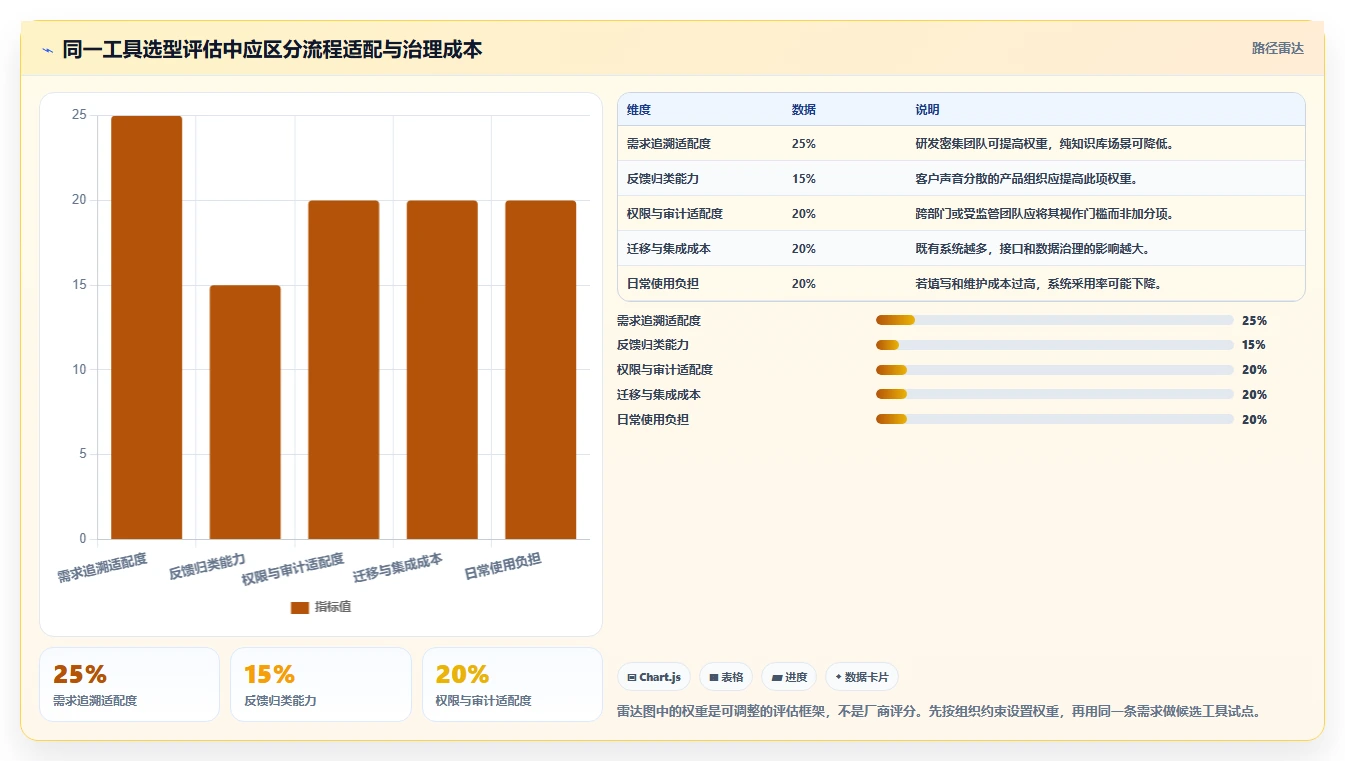Click the lightning icon beside the page title
The image size is (1345, 761).
[48, 50]
